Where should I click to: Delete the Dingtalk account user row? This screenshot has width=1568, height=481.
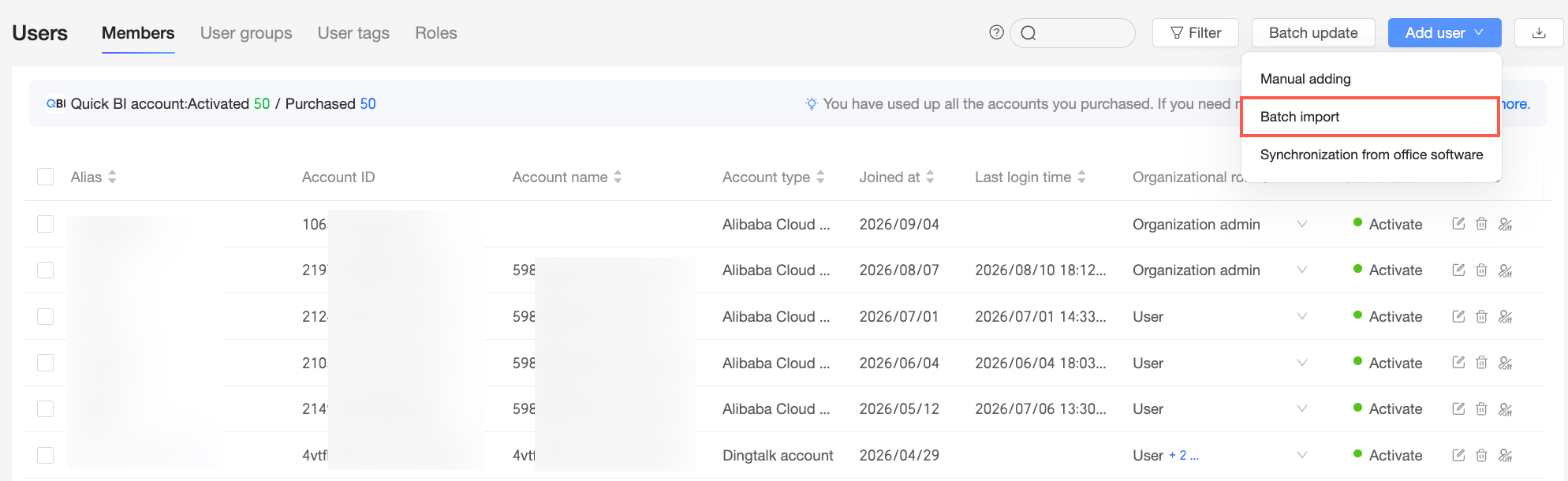(x=1481, y=455)
